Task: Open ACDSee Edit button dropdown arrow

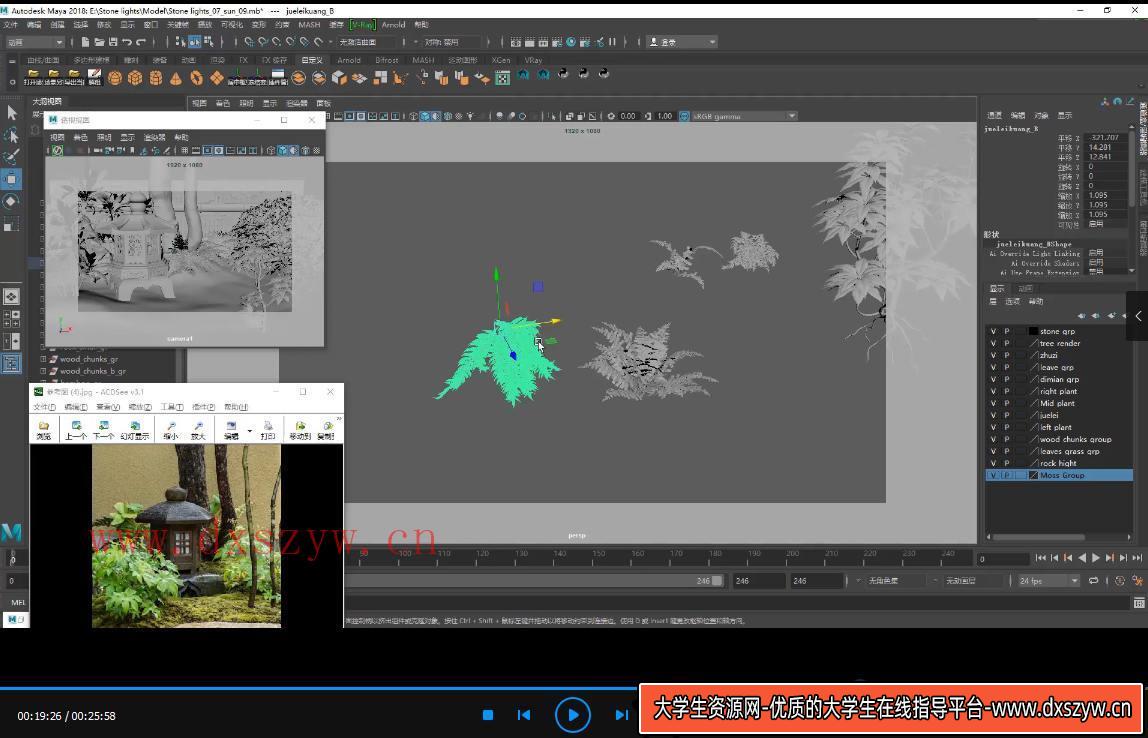Action: (x=250, y=430)
